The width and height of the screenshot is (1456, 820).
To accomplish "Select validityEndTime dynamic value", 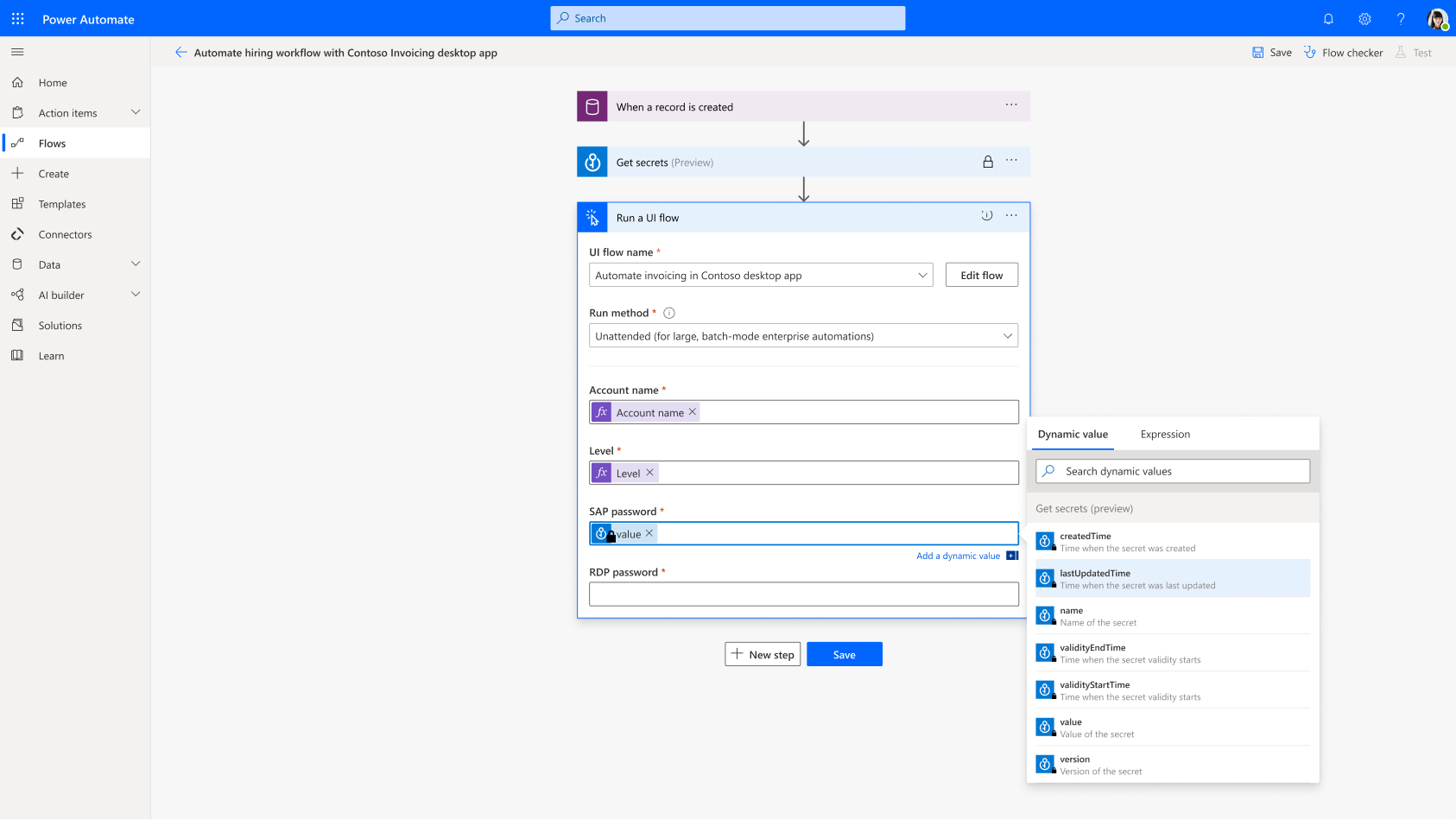I will (1173, 653).
